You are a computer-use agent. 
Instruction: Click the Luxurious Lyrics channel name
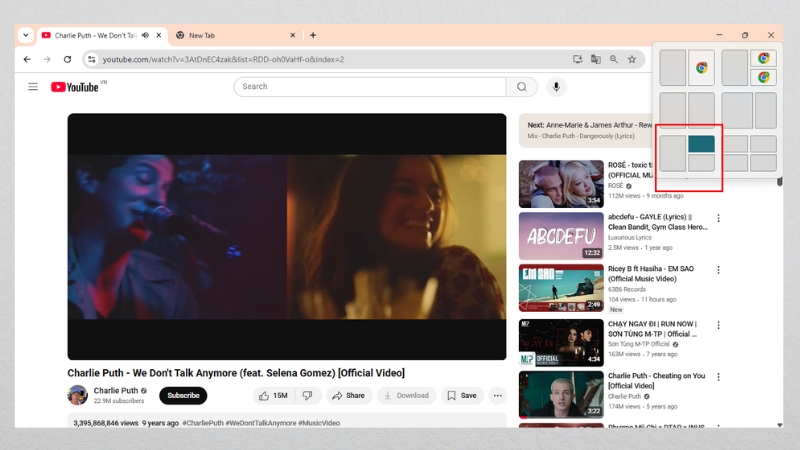point(630,238)
